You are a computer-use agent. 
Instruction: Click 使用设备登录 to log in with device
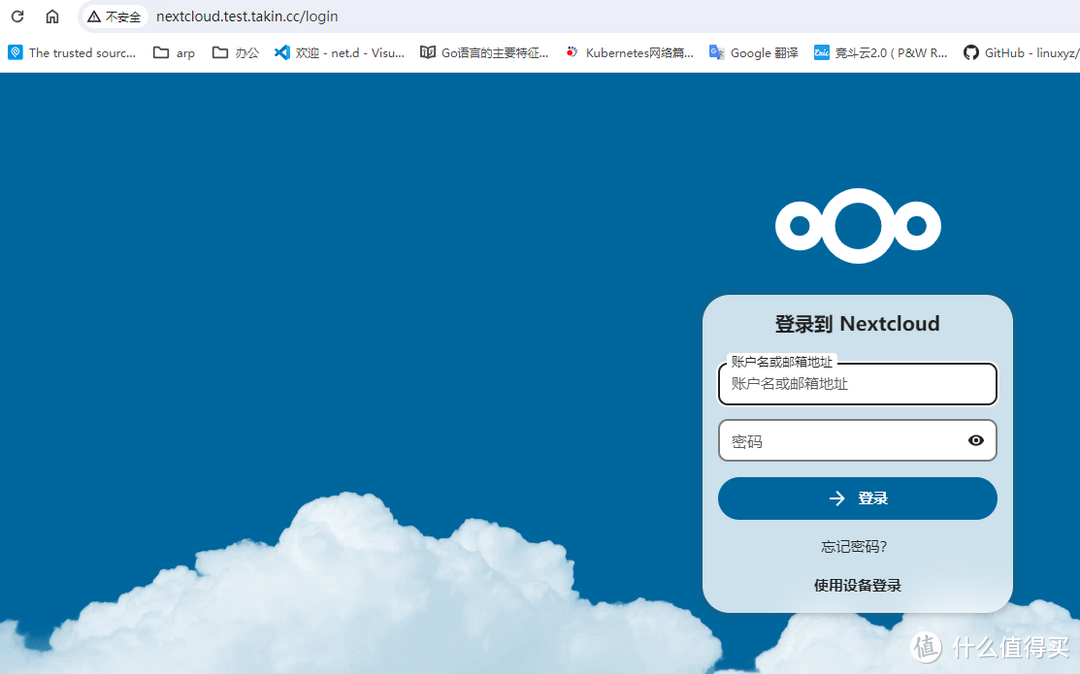pyautogui.click(x=857, y=585)
